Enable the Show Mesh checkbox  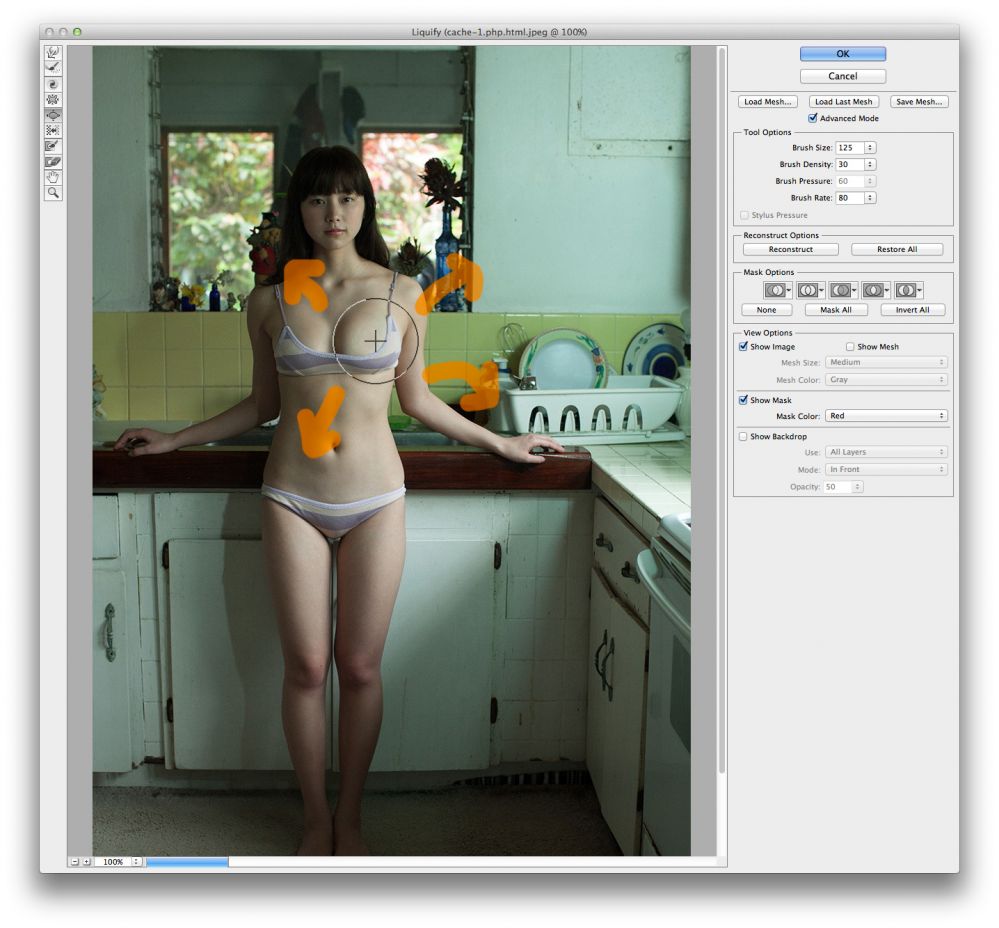pyautogui.click(x=850, y=347)
